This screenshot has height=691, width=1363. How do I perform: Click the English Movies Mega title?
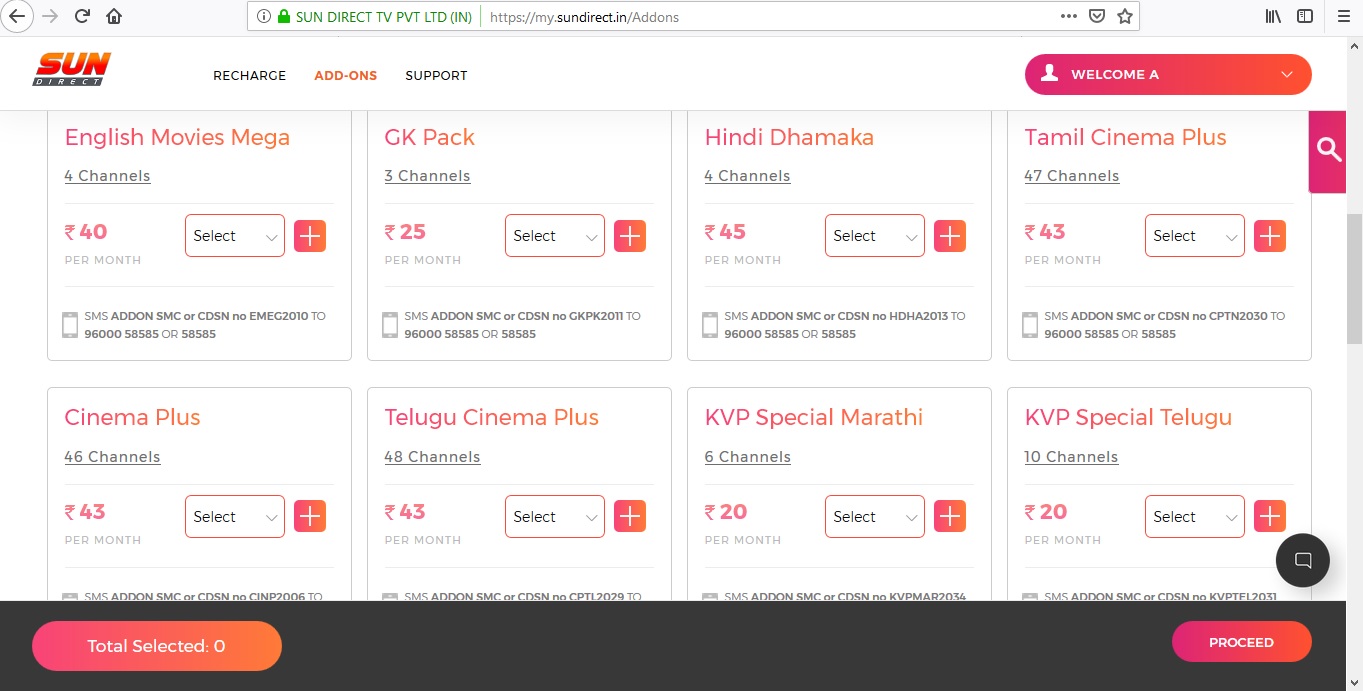(177, 137)
